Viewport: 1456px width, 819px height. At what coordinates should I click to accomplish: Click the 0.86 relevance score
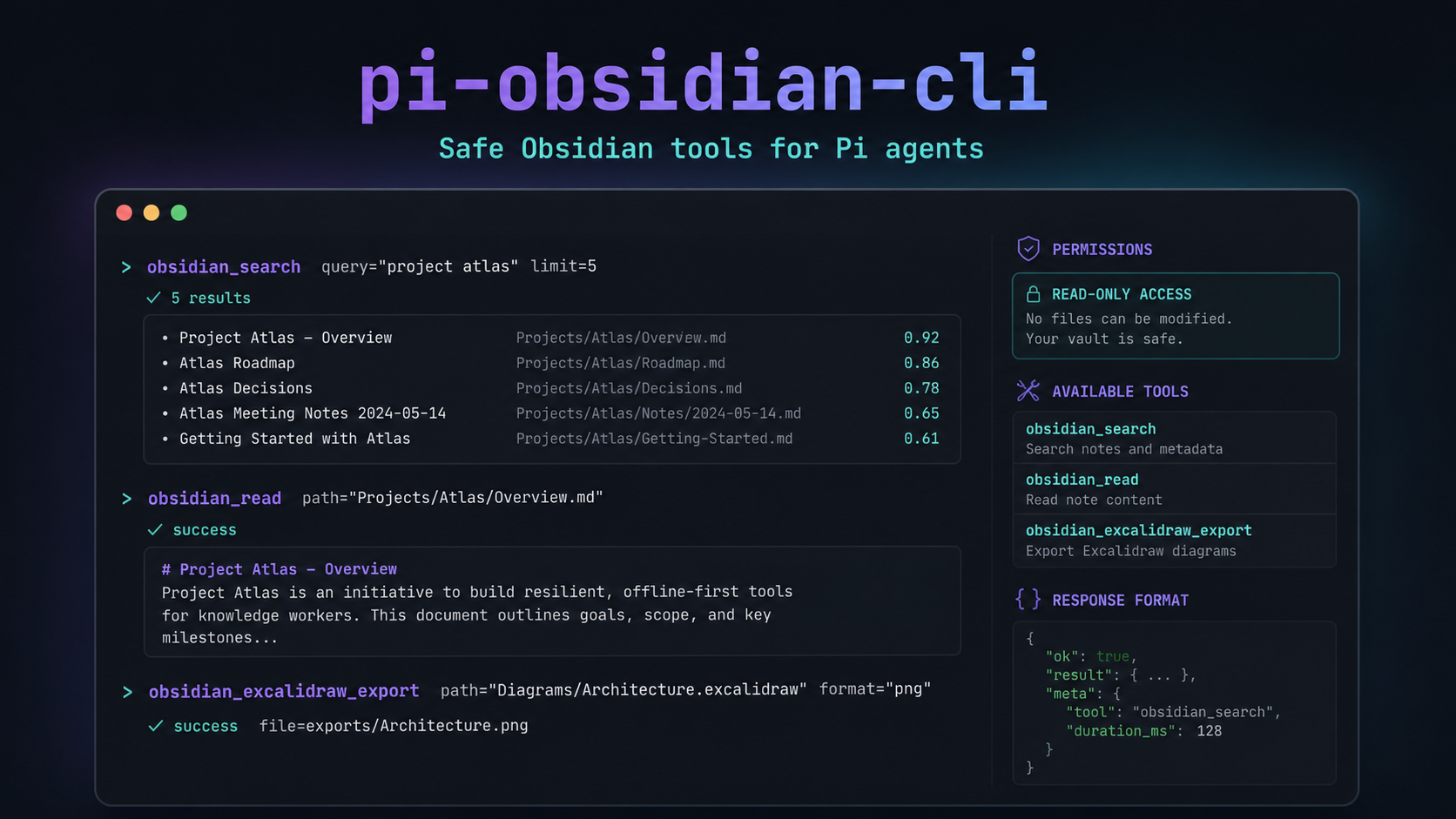(x=921, y=363)
